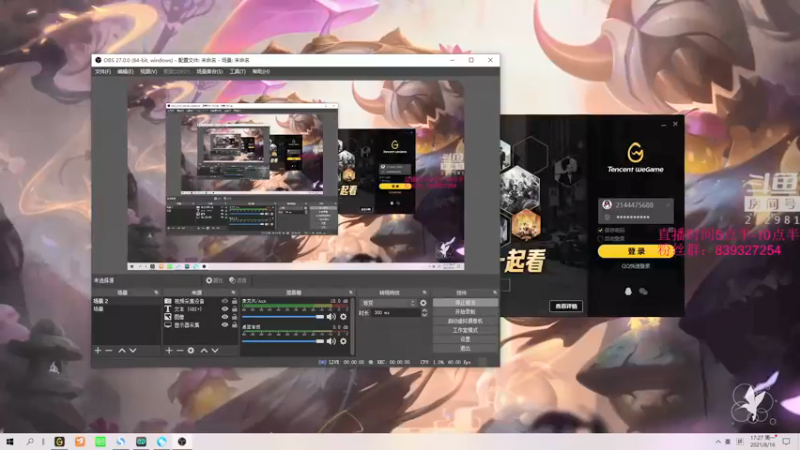Image resolution: width=800 pixels, height=450 pixels.
Task: Open scene transition properties gear
Action: 423,303
